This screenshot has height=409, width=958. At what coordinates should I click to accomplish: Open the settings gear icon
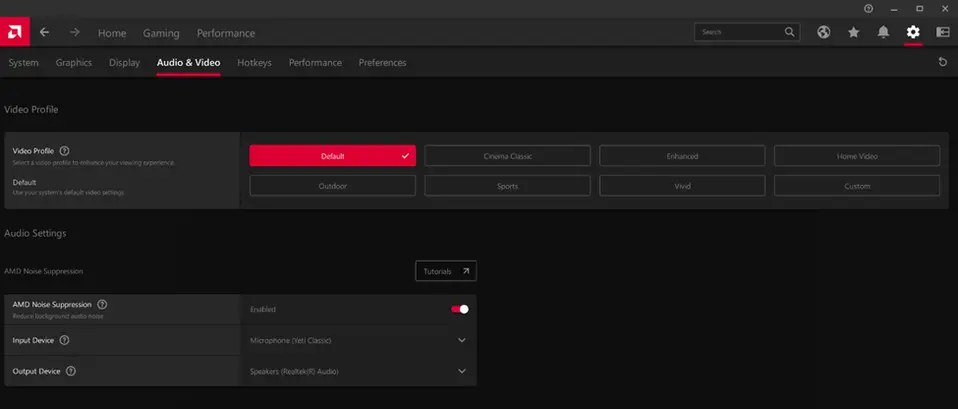912,32
